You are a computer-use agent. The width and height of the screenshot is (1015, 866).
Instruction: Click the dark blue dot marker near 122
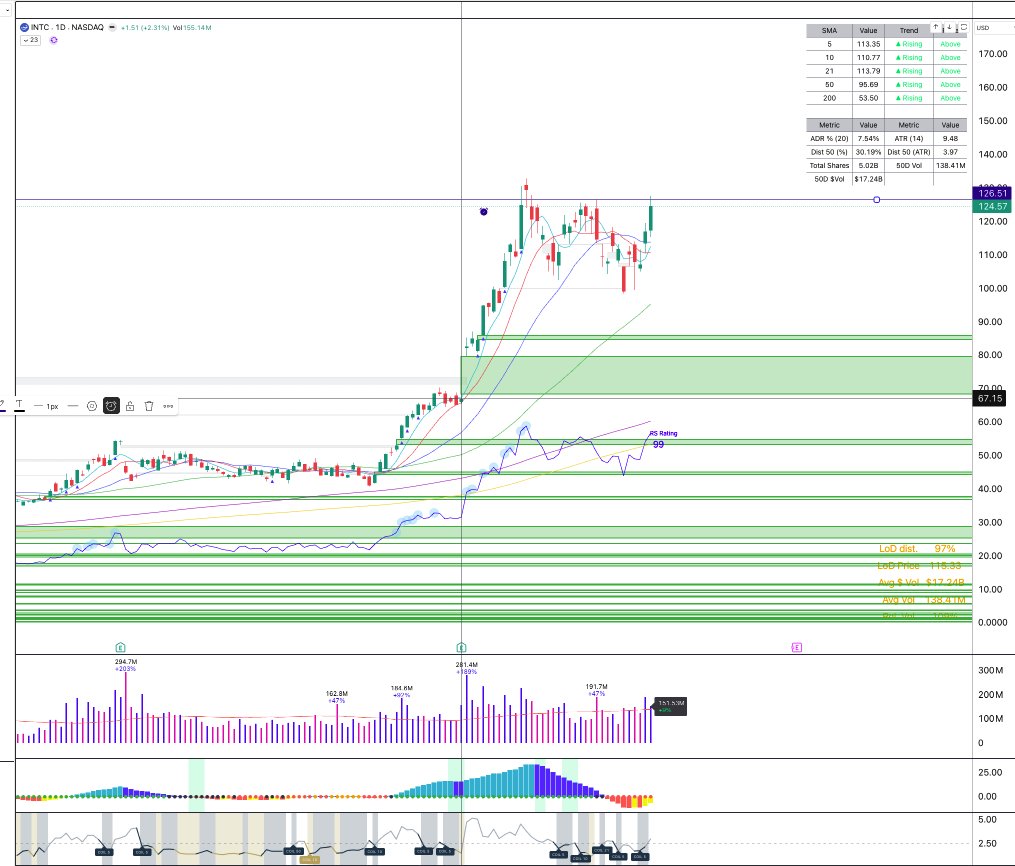click(484, 211)
